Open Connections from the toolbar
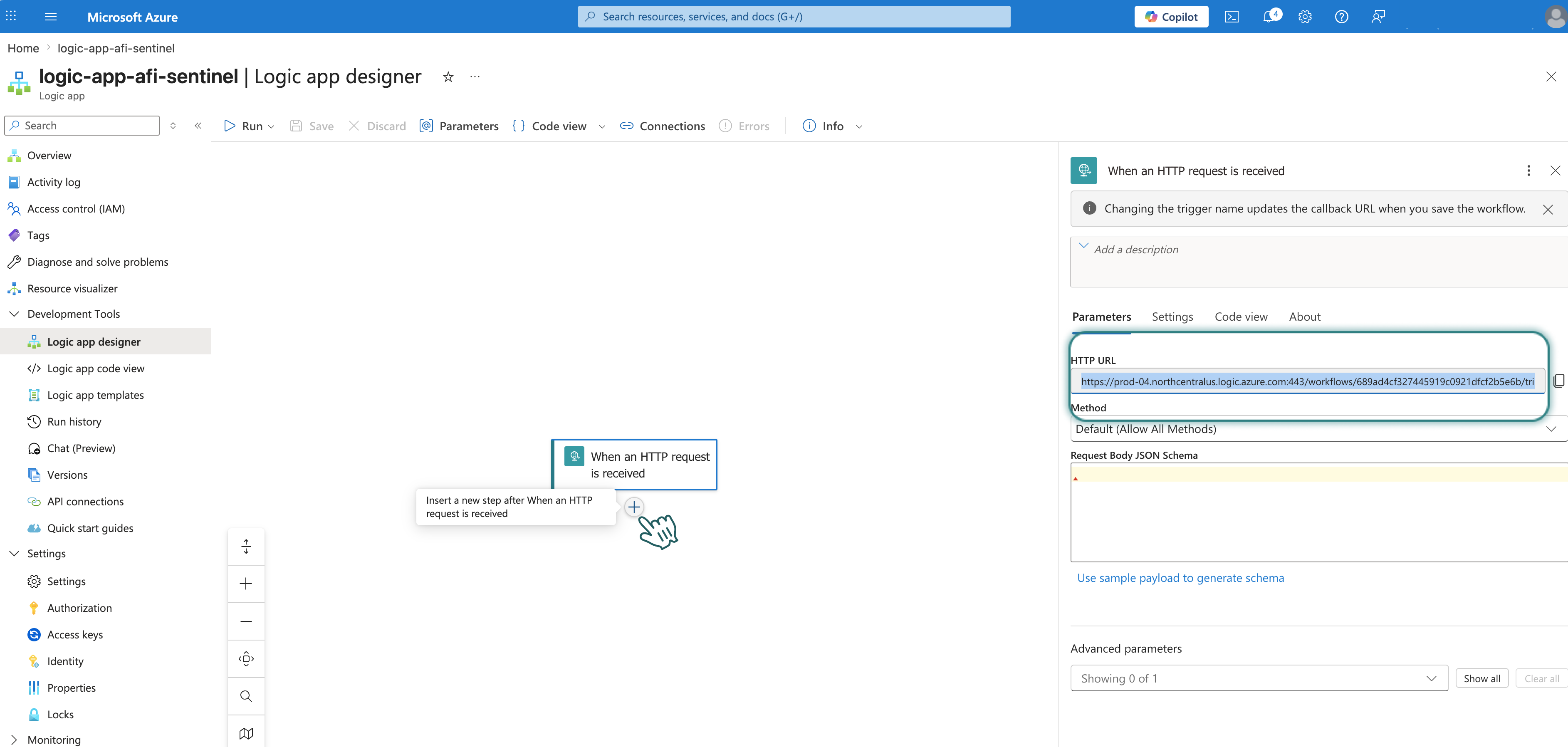The width and height of the screenshot is (1568, 747). coord(662,126)
